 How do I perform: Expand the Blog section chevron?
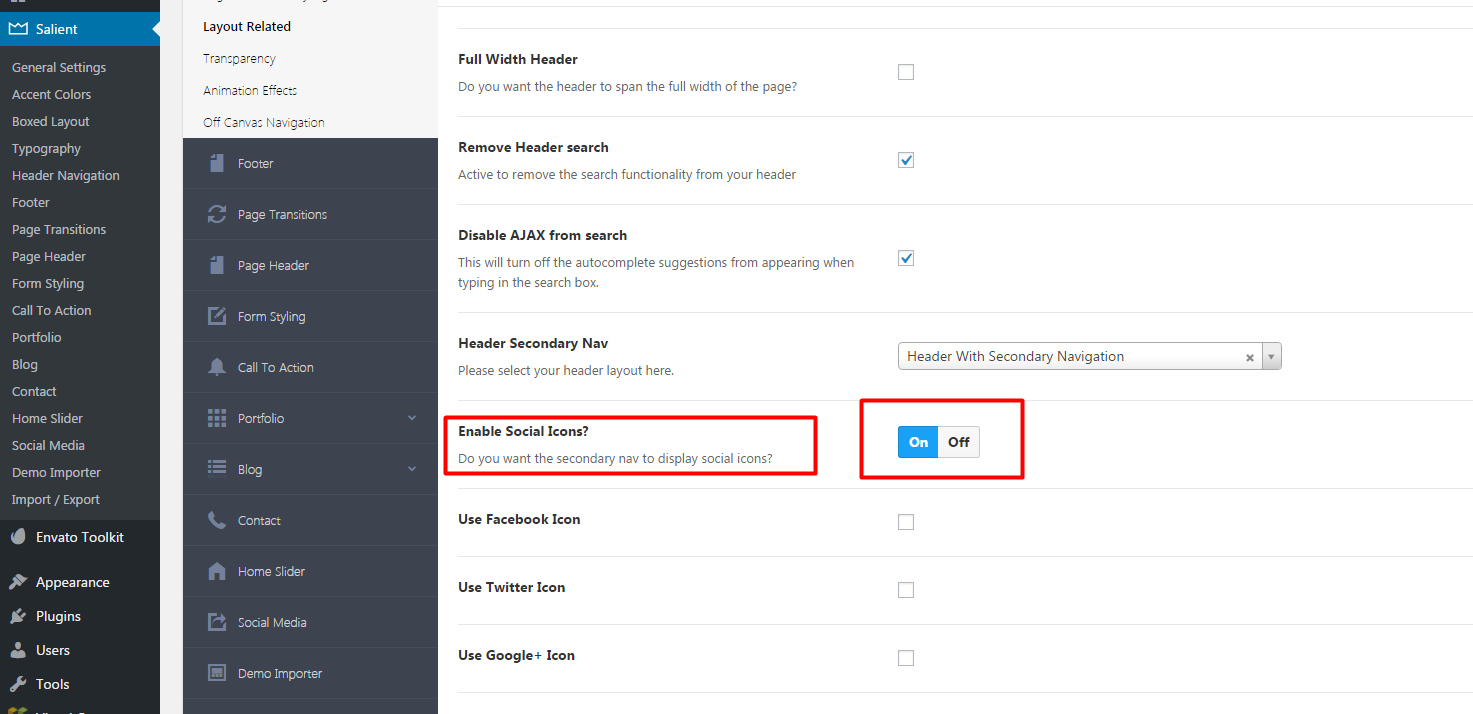(x=412, y=469)
